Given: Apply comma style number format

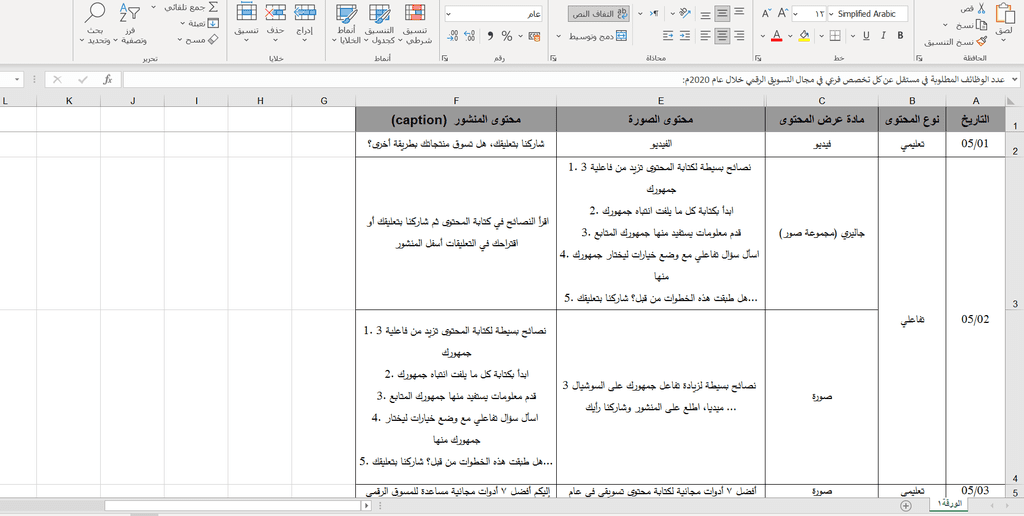Looking at the screenshot, I should 489,36.
